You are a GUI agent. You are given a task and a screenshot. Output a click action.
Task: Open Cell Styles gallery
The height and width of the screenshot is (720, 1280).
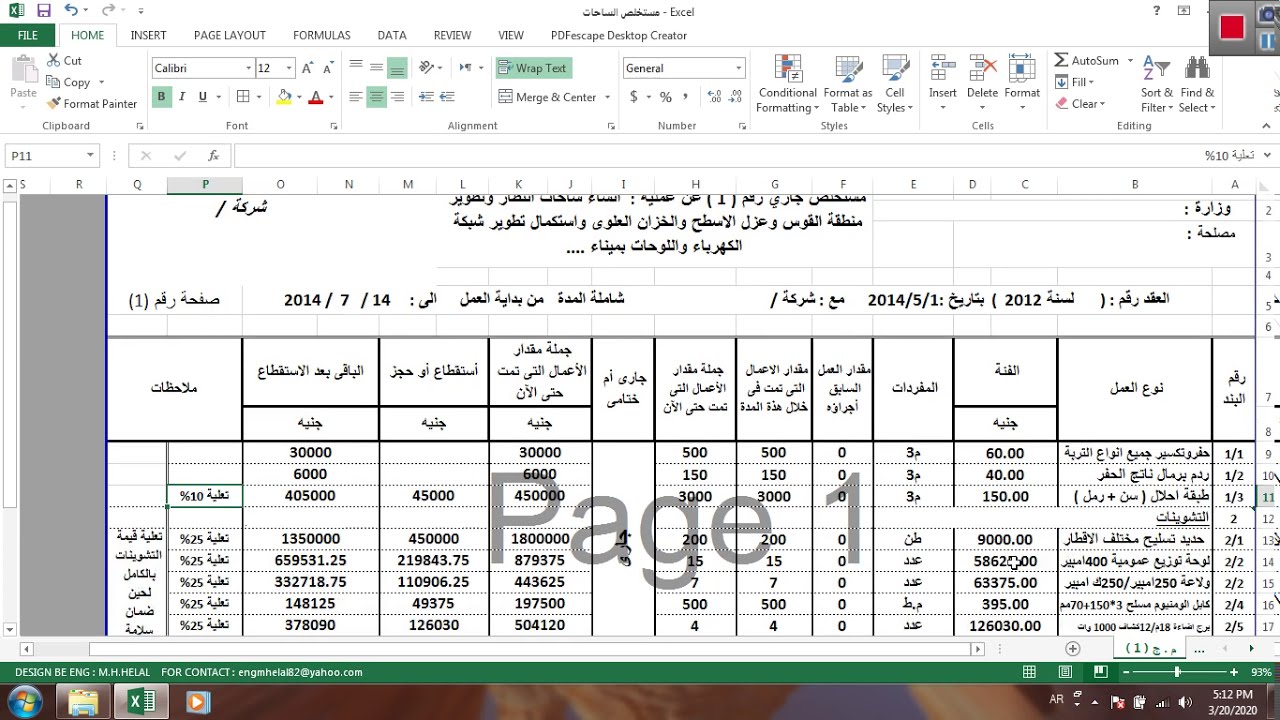point(894,85)
